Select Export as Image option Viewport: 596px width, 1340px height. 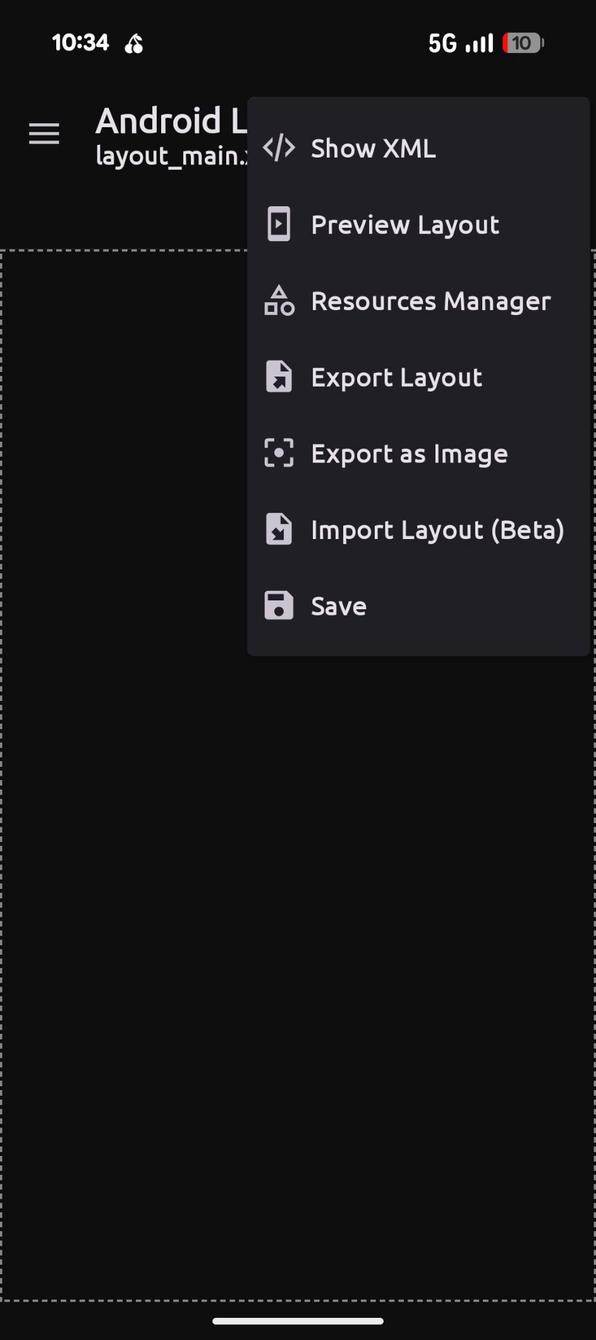pos(409,453)
